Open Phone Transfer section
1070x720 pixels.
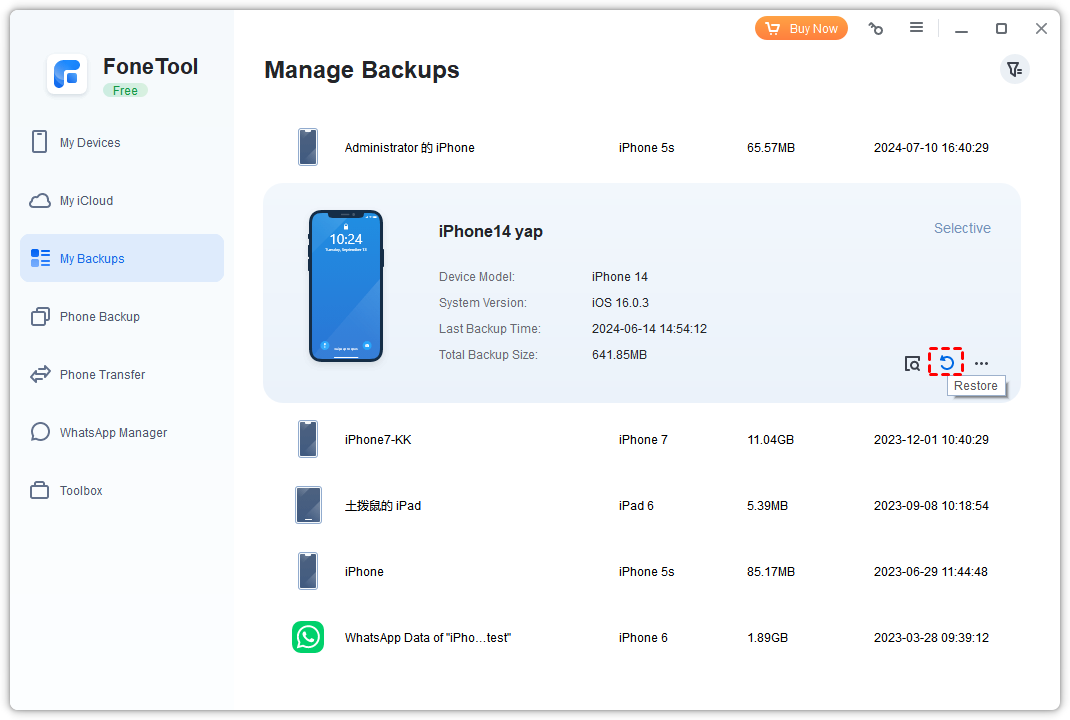[x=121, y=375]
